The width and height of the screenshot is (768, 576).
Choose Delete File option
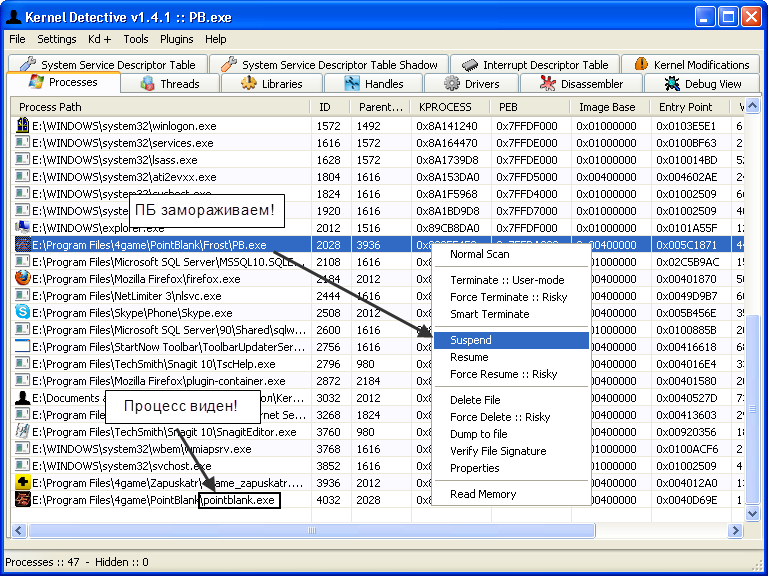tap(511, 400)
